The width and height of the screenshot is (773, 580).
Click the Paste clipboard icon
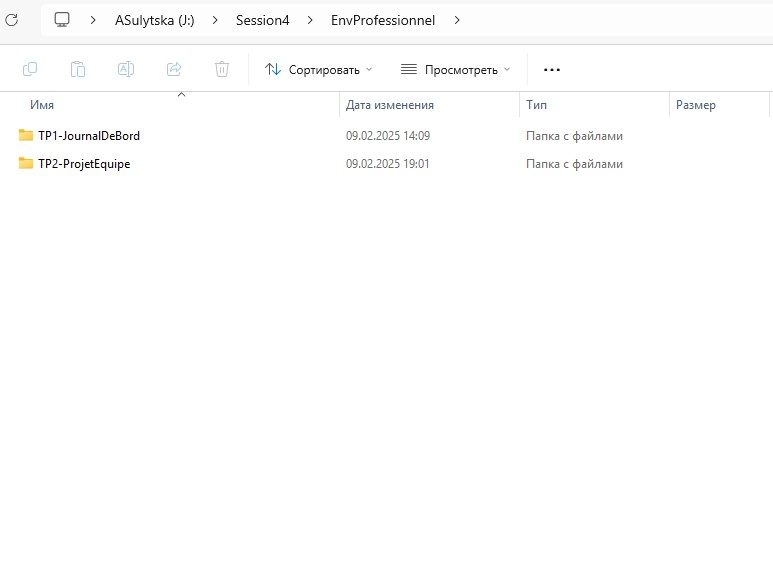tap(78, 69)
